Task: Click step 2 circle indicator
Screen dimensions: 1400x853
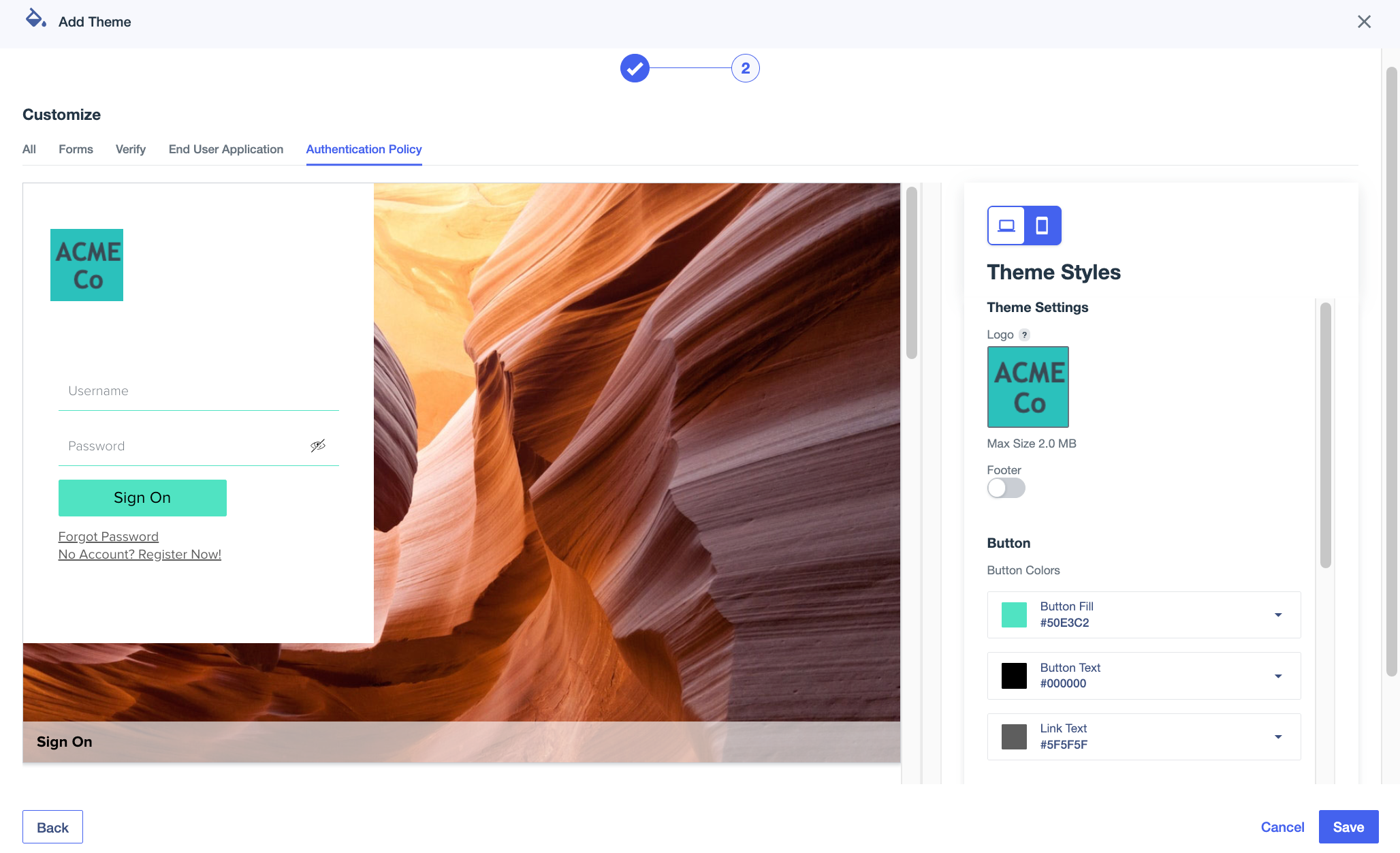Action: point(745,68)
